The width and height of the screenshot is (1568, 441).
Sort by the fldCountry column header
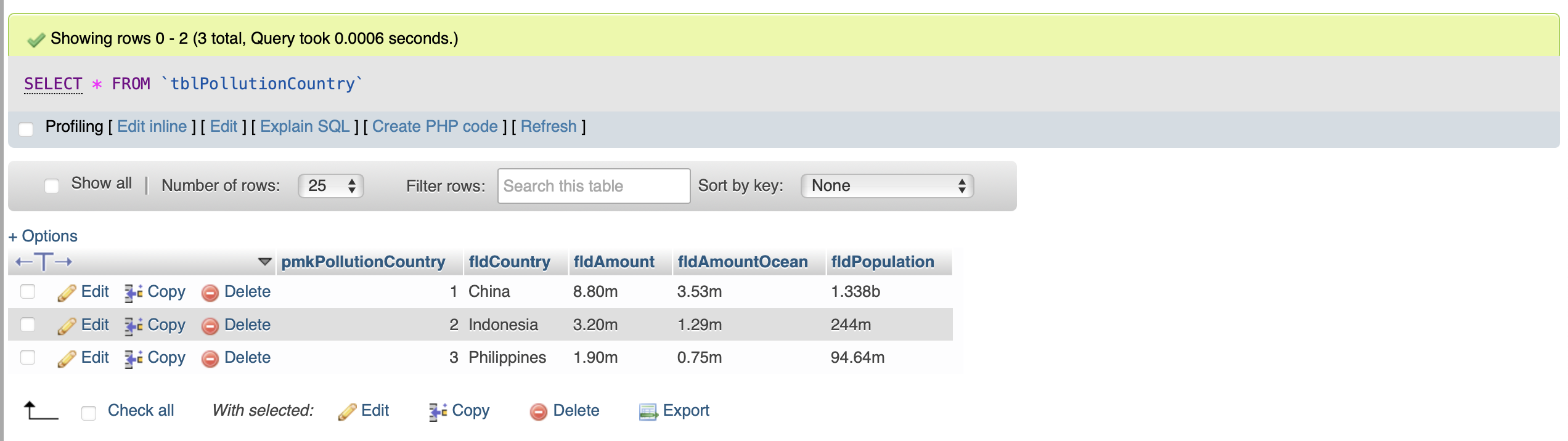(509, 262)
